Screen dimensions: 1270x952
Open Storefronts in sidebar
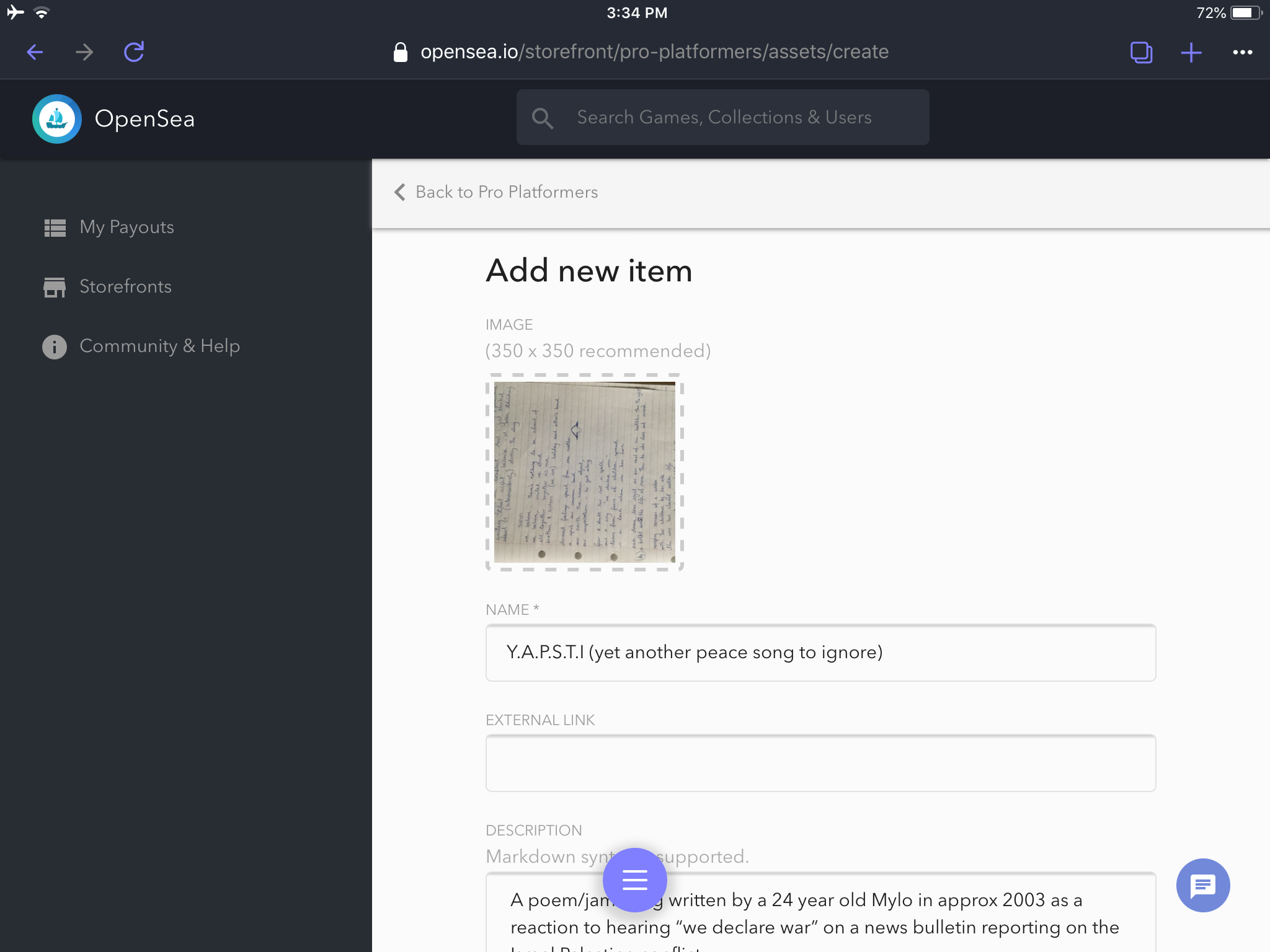coord(125,287)
